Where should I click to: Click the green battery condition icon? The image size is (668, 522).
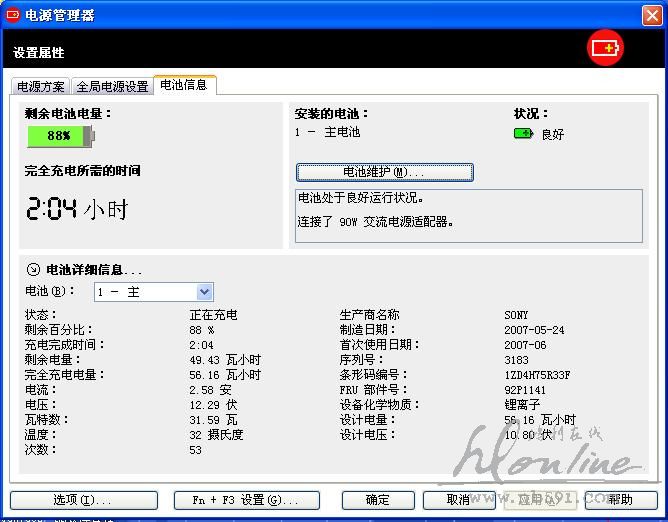524,133
